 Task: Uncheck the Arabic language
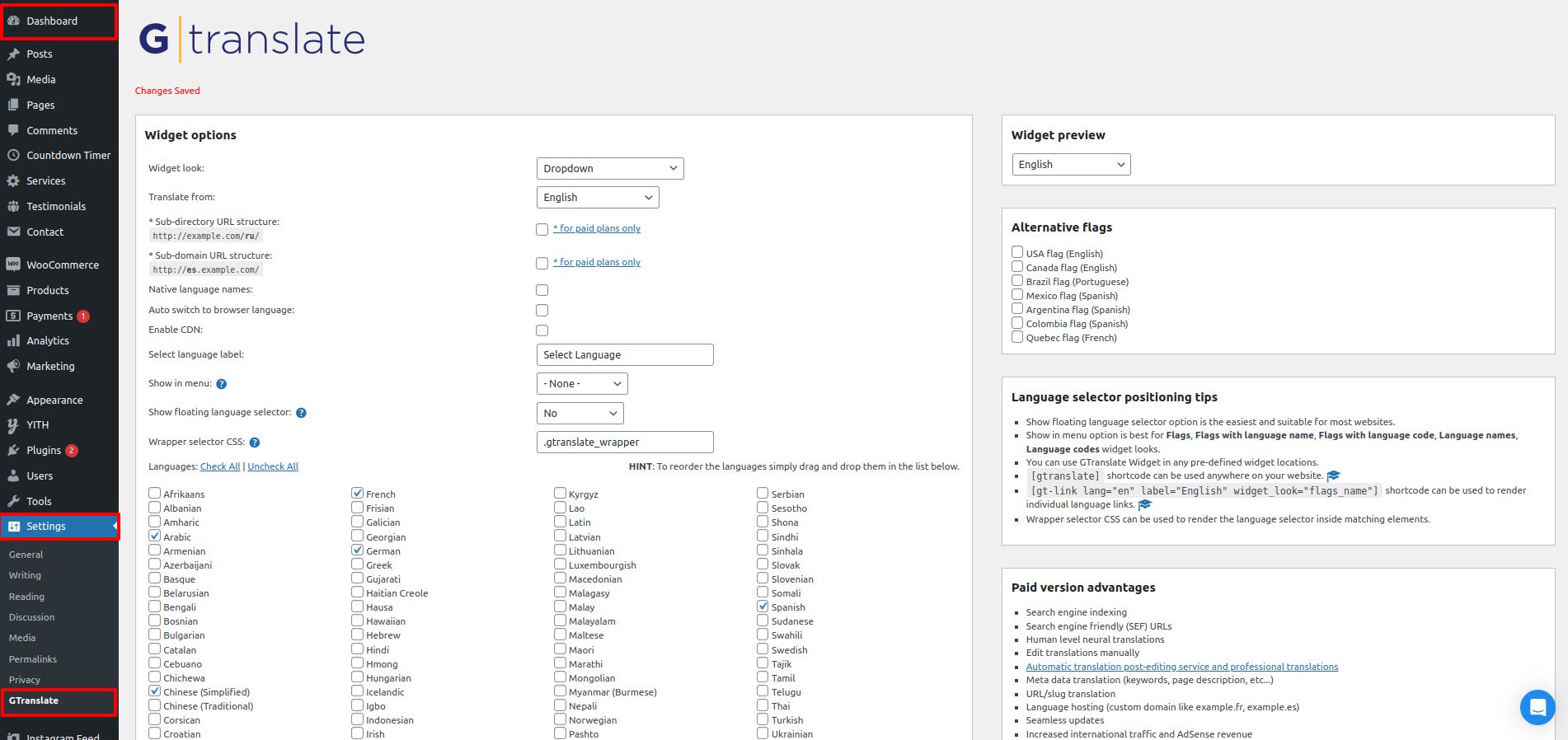[x=155, y=536]
